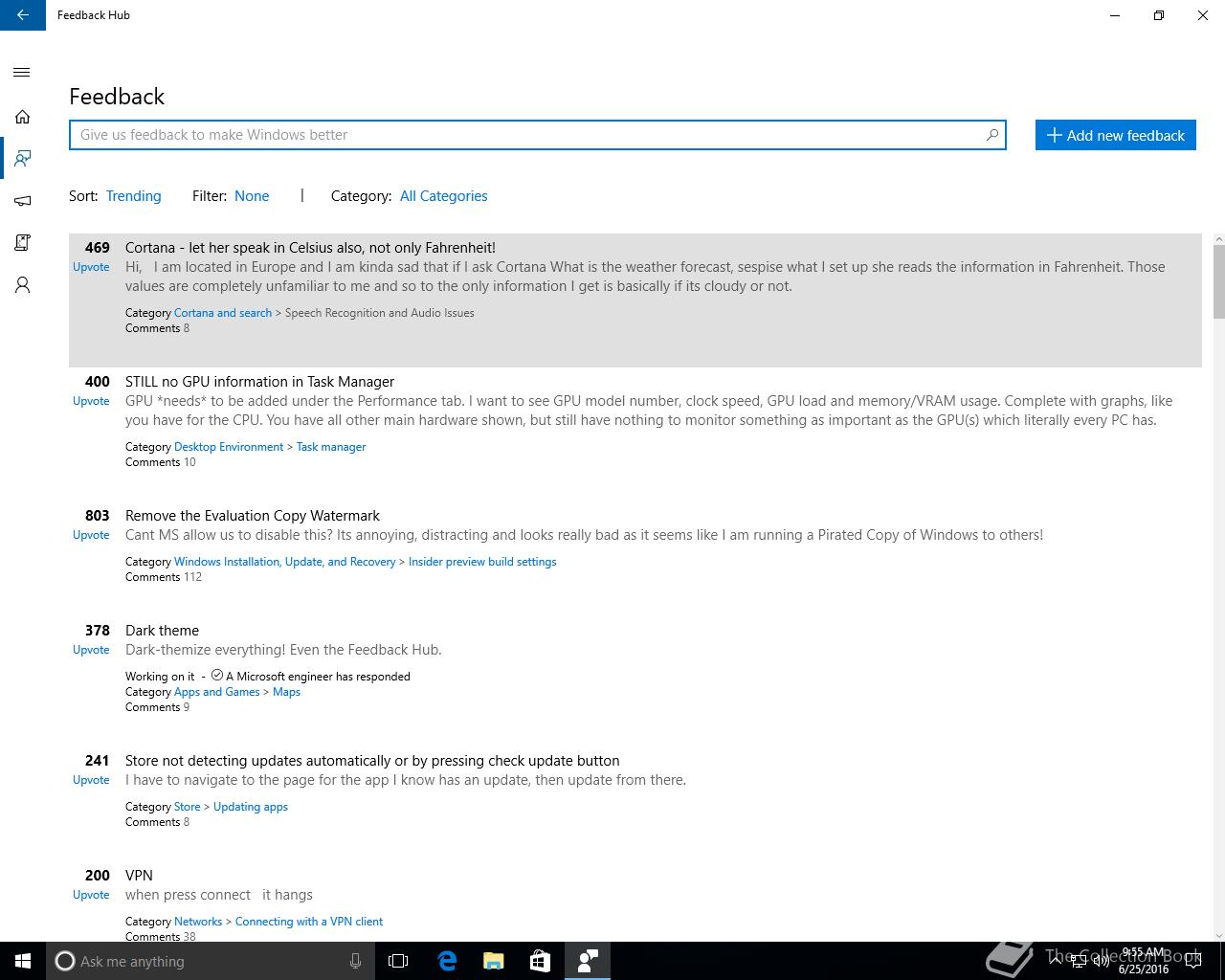This screenshot has height=980, width=1225.
Task: Click the Cortana microphone icon
Action: point(355,961)
